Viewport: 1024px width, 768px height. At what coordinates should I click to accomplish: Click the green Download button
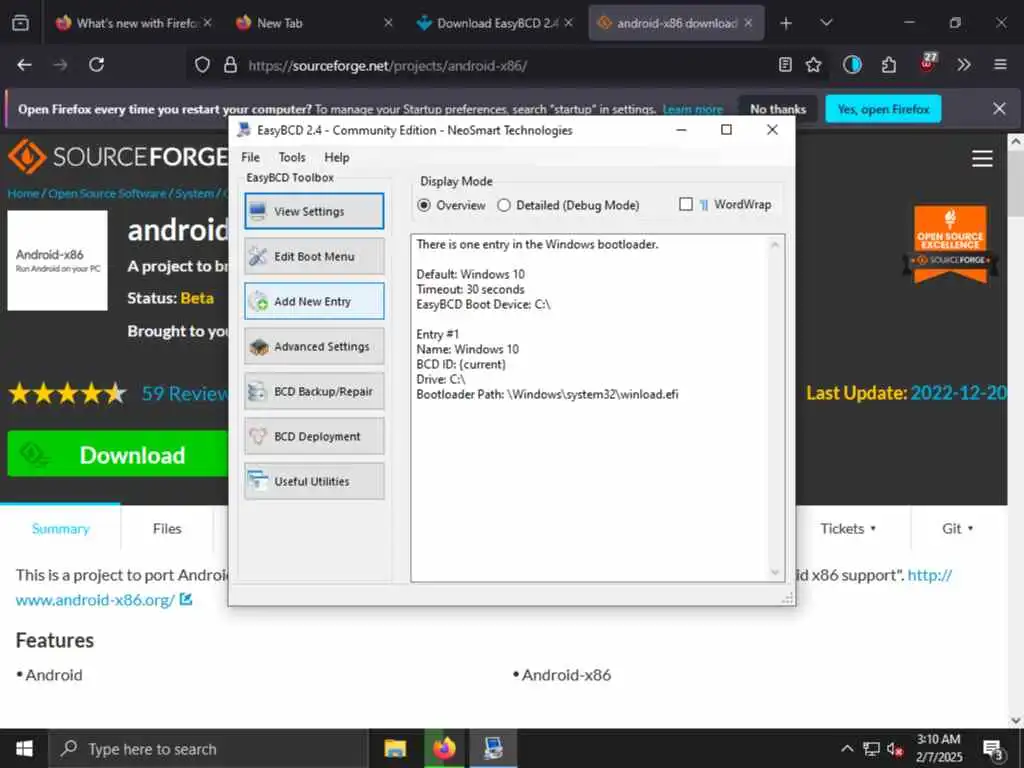tap(118, 454)
